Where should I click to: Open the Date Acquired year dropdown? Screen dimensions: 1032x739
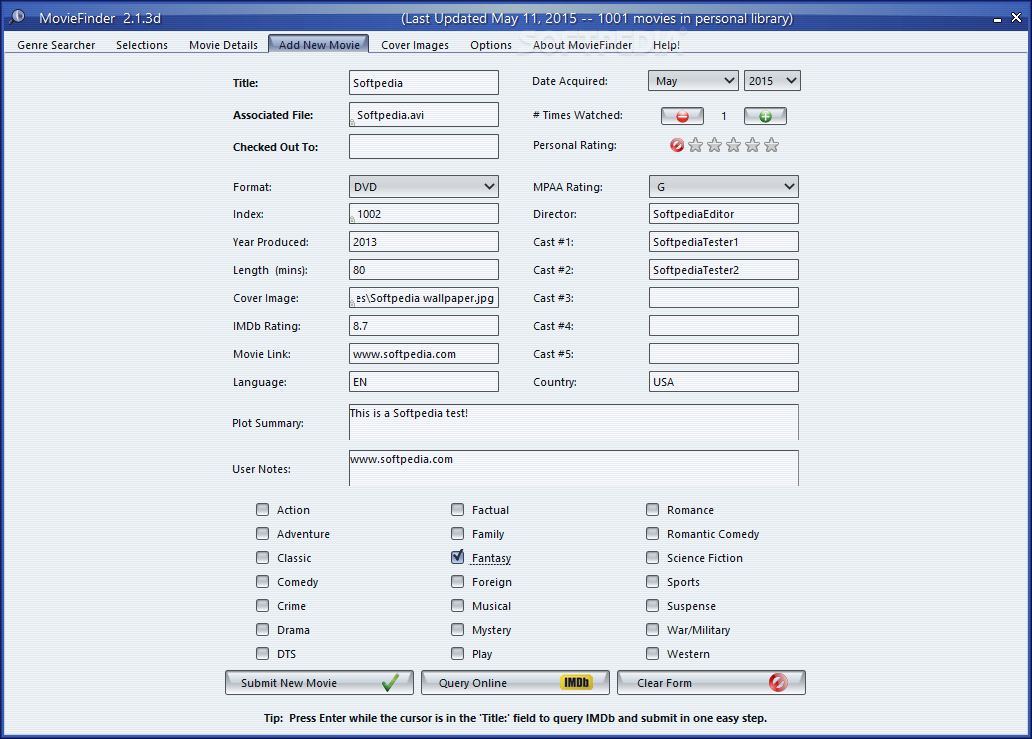[772, 80]
